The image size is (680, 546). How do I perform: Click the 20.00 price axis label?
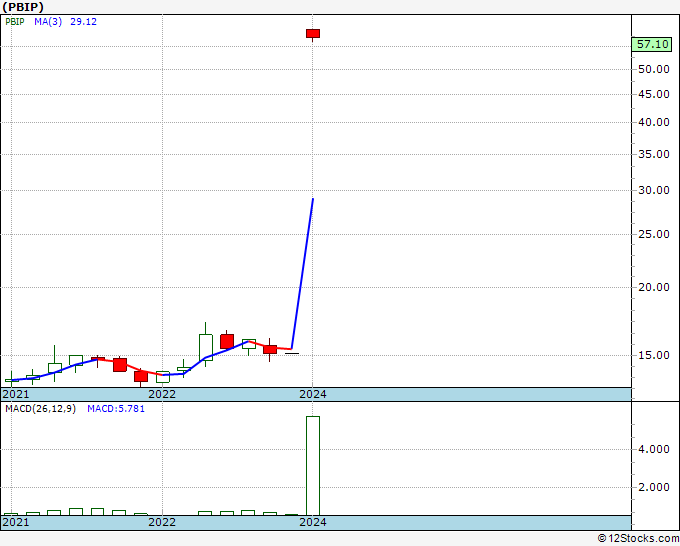tap(654, 287)
